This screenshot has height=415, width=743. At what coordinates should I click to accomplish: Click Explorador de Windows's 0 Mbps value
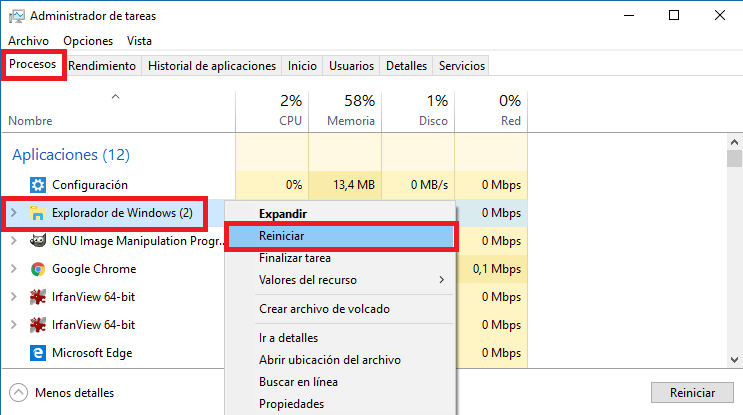pyautogui.click(x=501, y=213)
